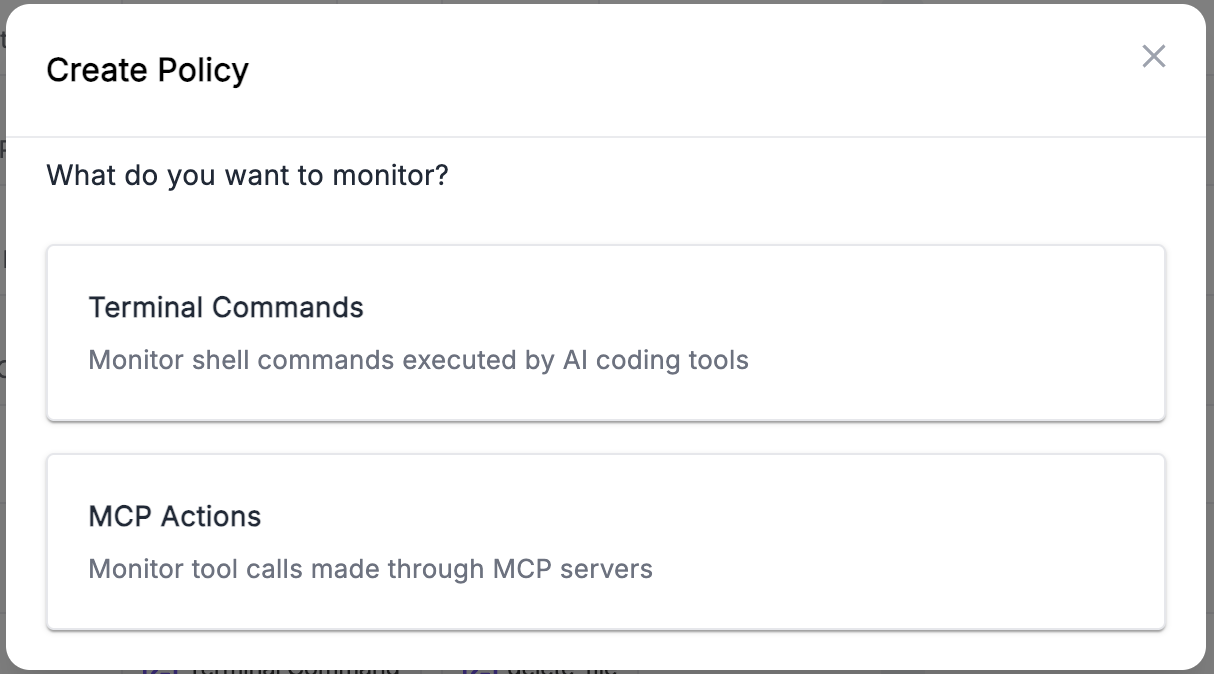Click the MCP Actions card title
Screen dimensions: 1214x674
tap(175, 516)
